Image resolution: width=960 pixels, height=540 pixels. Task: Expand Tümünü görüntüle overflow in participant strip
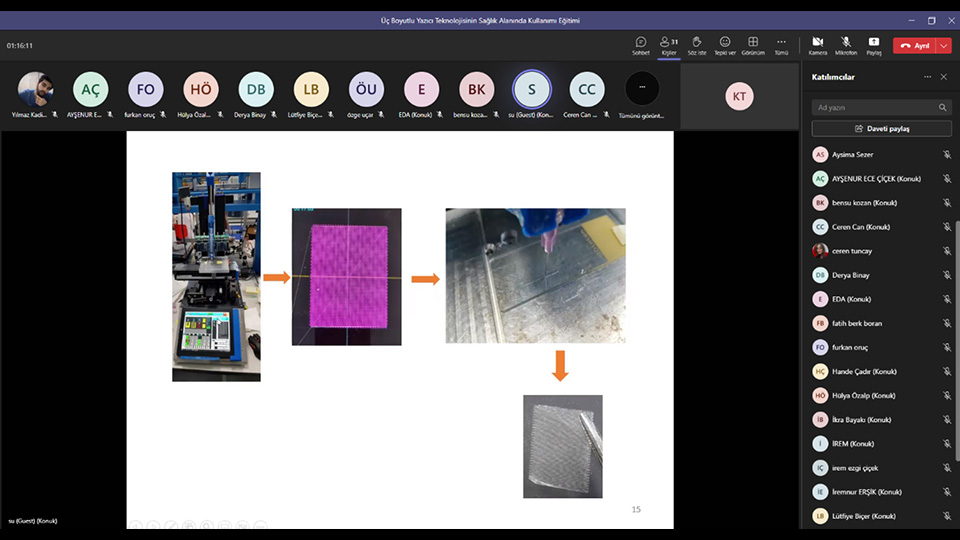[x=642, y=89]
